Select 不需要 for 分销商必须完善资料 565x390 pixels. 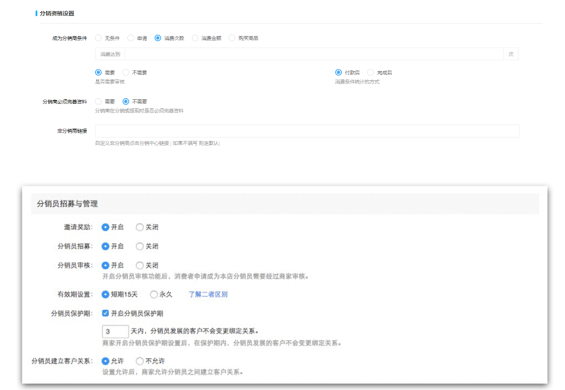point(126,101)
